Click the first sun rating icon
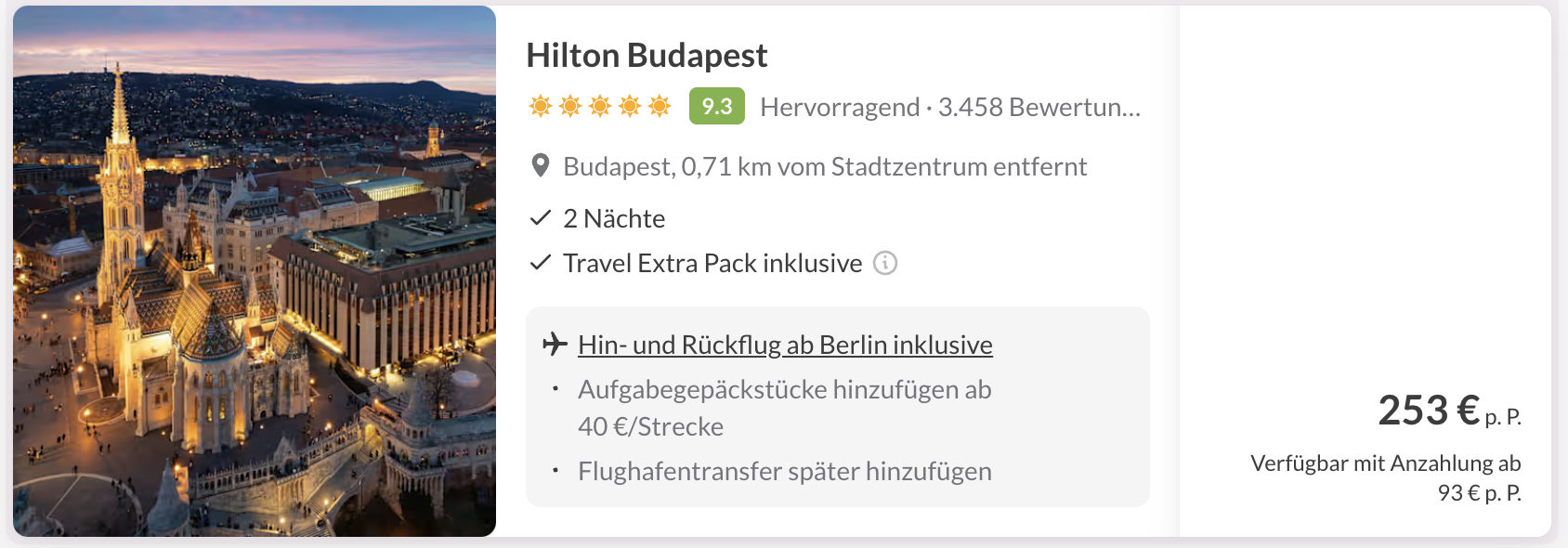1568x548 pixels. coord(541,106)
